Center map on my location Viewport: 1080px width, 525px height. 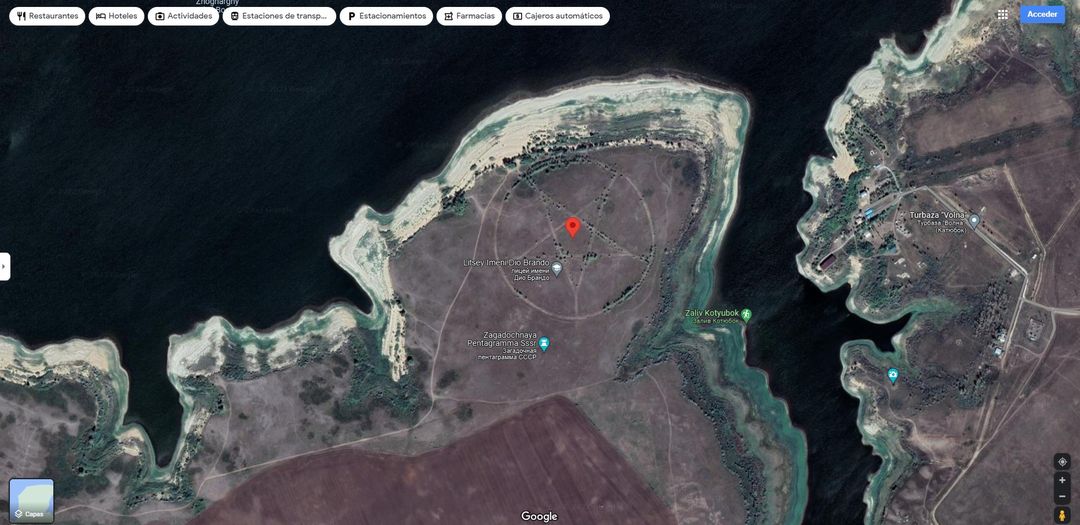tap(1062, 462)
